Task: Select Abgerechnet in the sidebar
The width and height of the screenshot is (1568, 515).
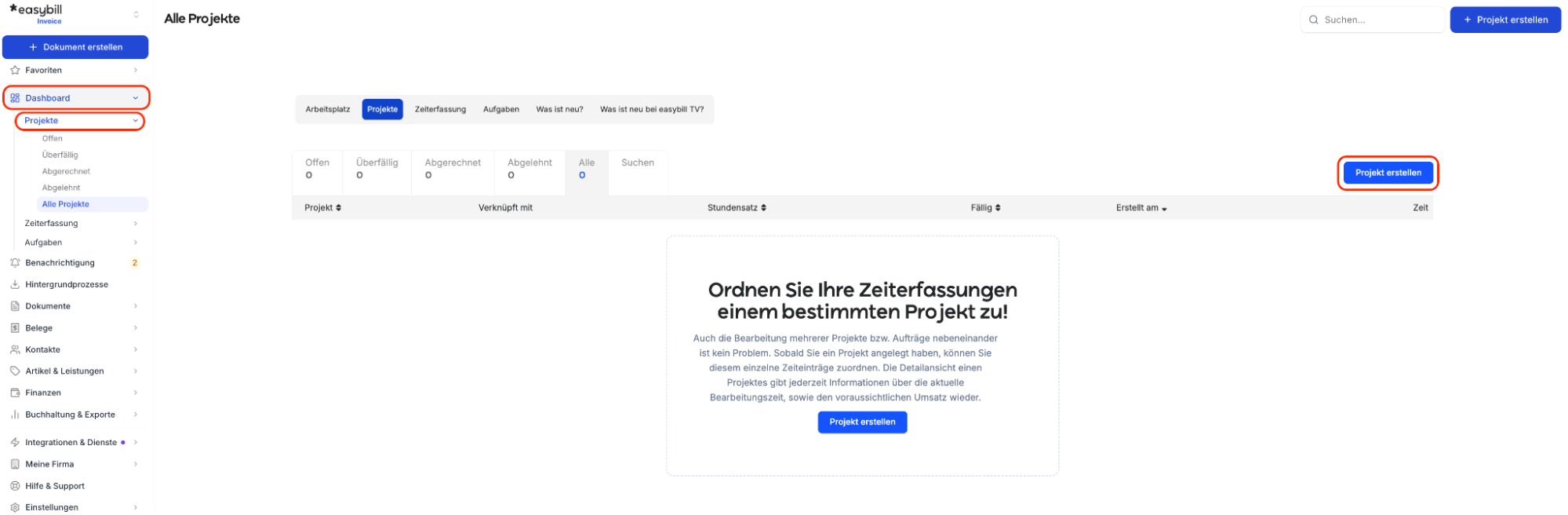Action: click(x=66, y=171)
